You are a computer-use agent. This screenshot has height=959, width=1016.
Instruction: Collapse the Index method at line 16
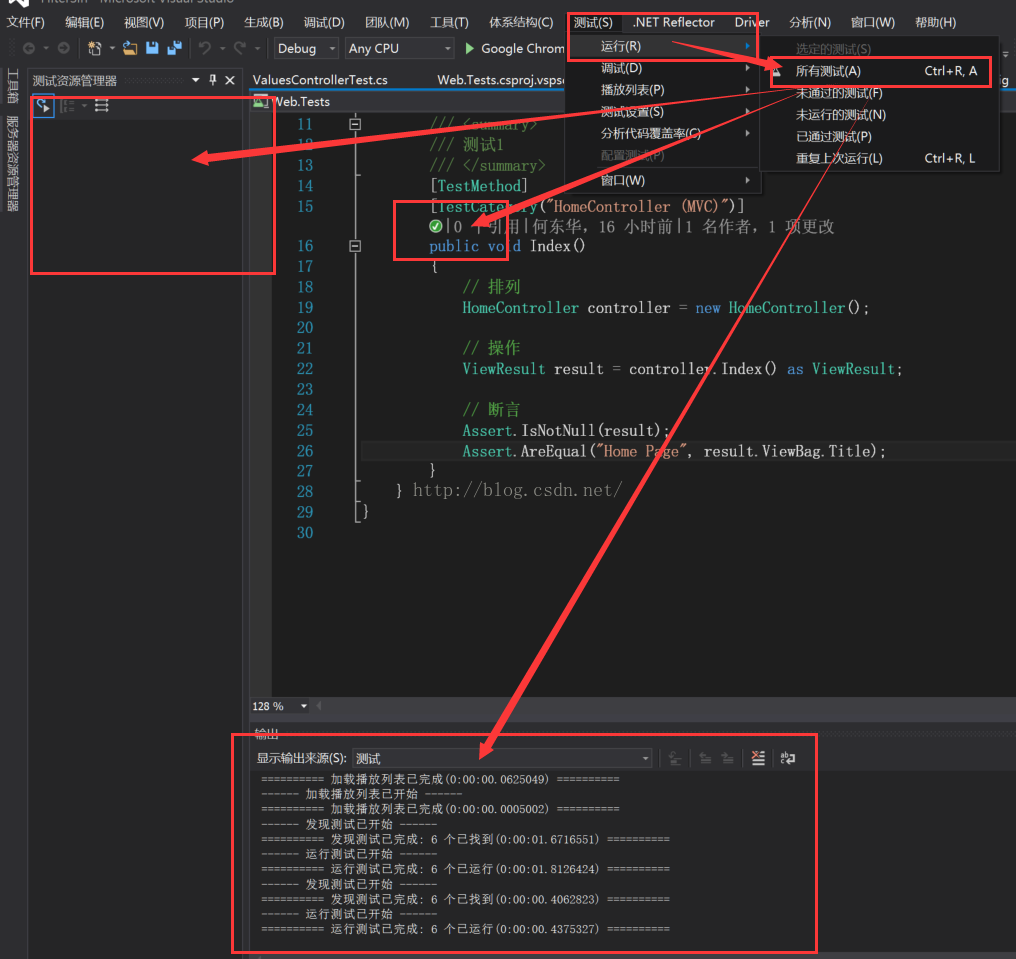355,246
